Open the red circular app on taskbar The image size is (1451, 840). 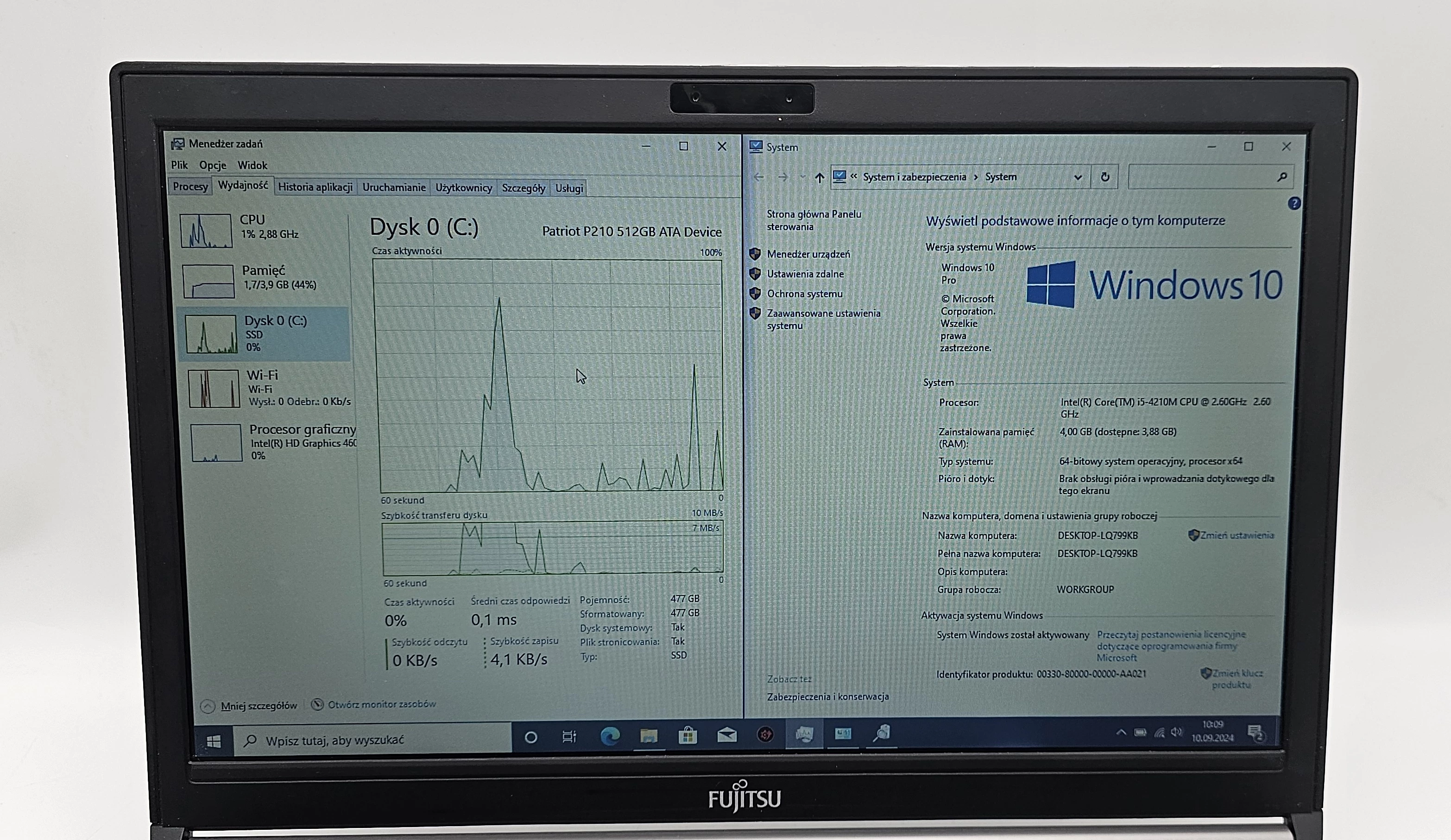[765, 734]
